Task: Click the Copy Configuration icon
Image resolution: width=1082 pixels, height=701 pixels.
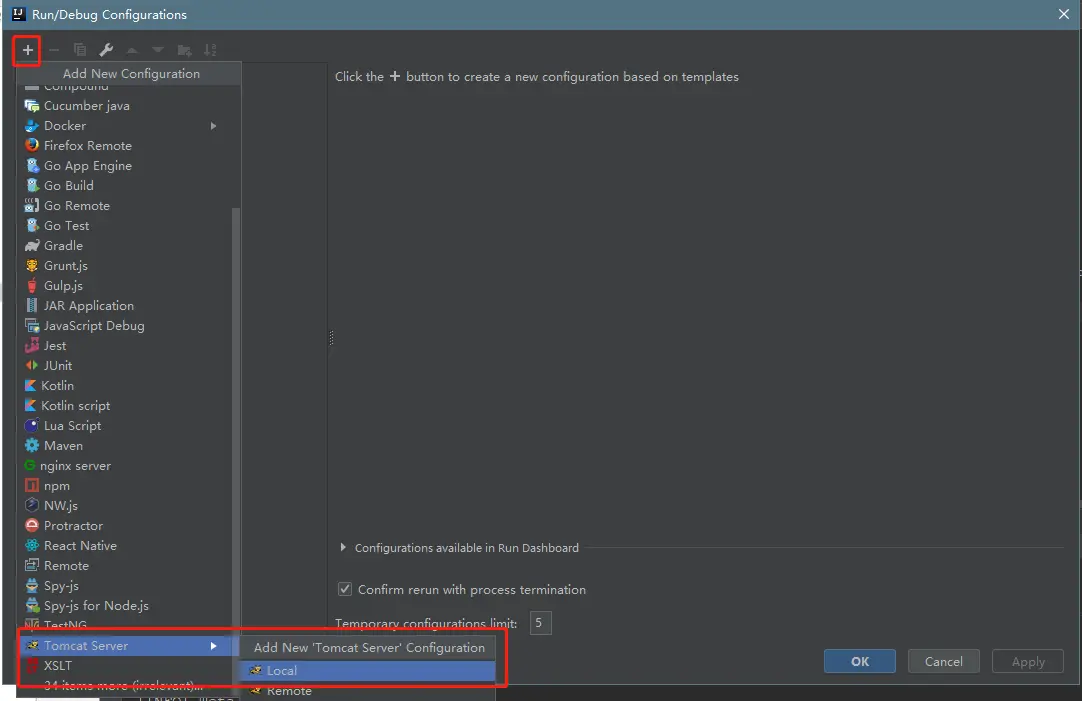Action: click(x=80, y=50)
